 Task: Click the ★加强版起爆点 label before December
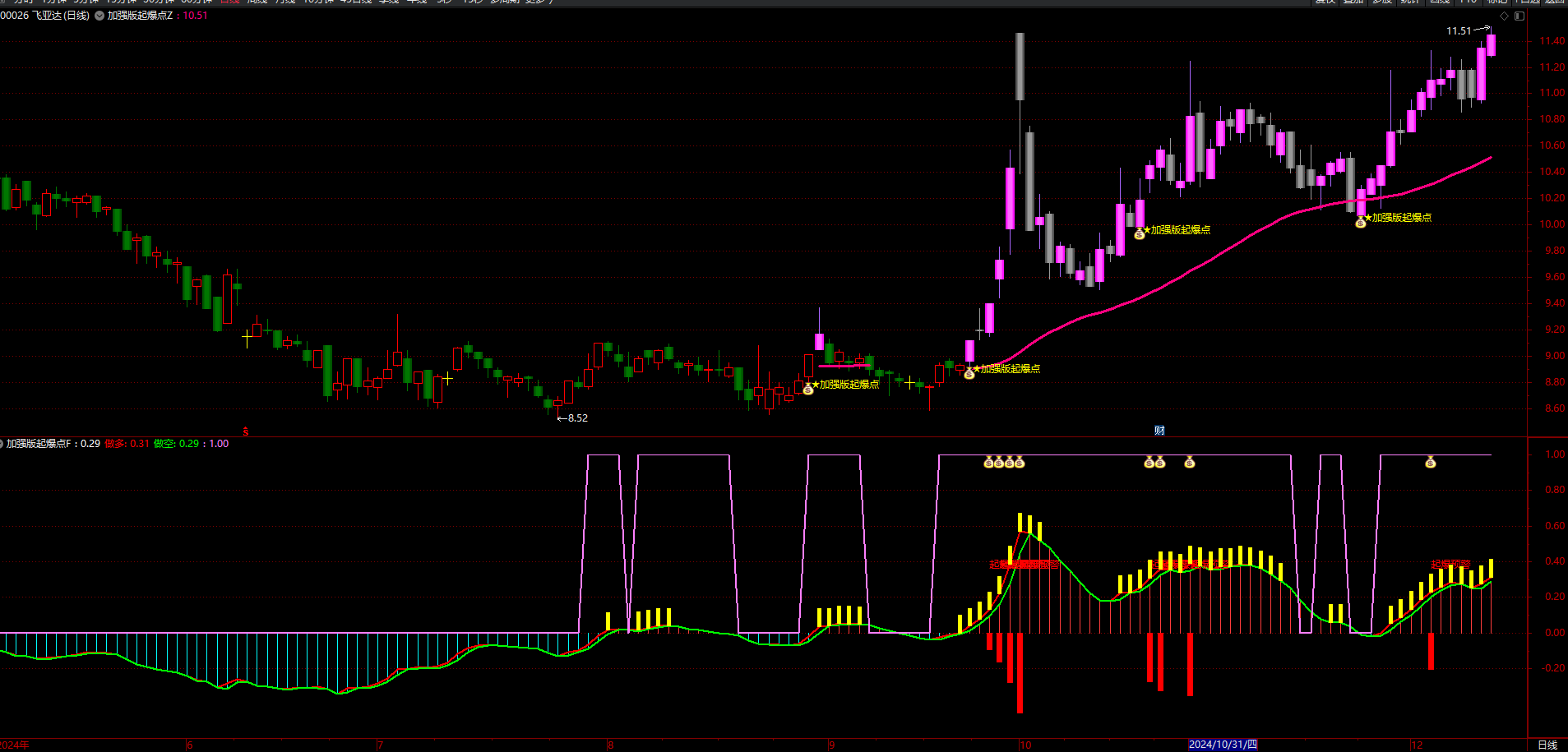(1399, 218)
